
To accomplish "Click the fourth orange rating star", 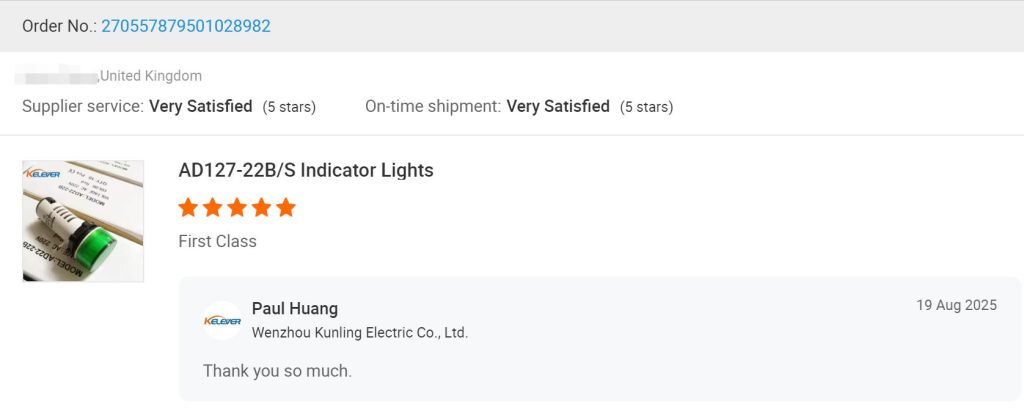I will 261,208.
